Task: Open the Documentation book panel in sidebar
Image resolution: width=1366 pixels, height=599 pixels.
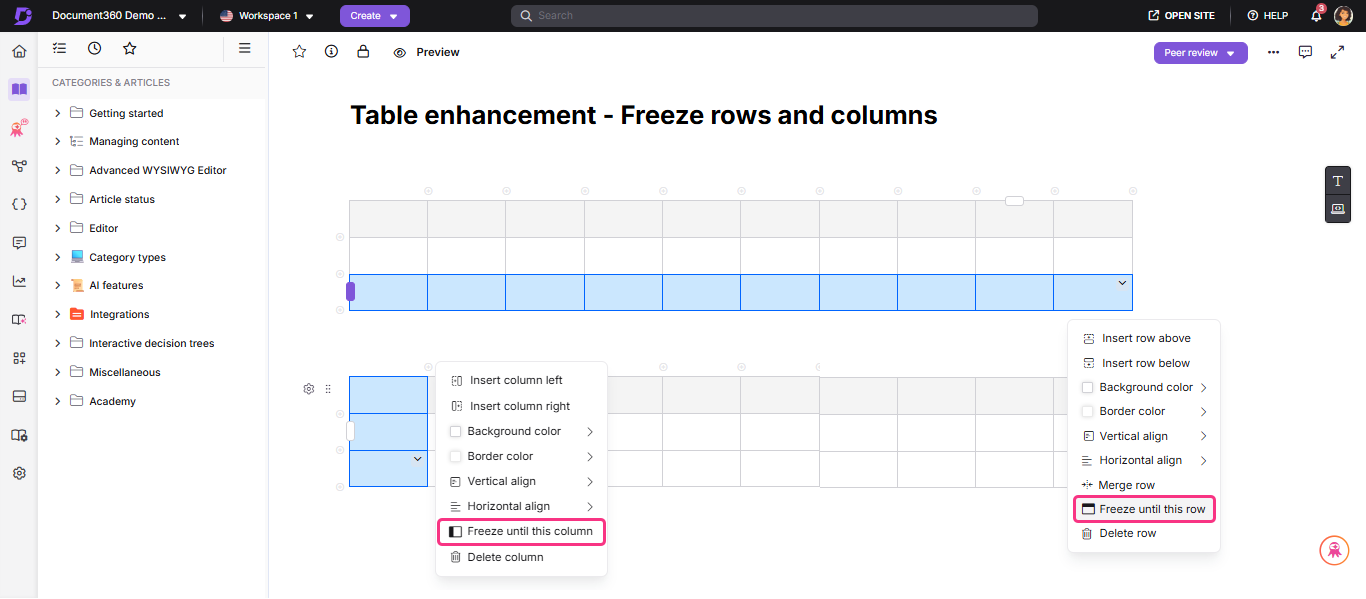Action: 18,89
